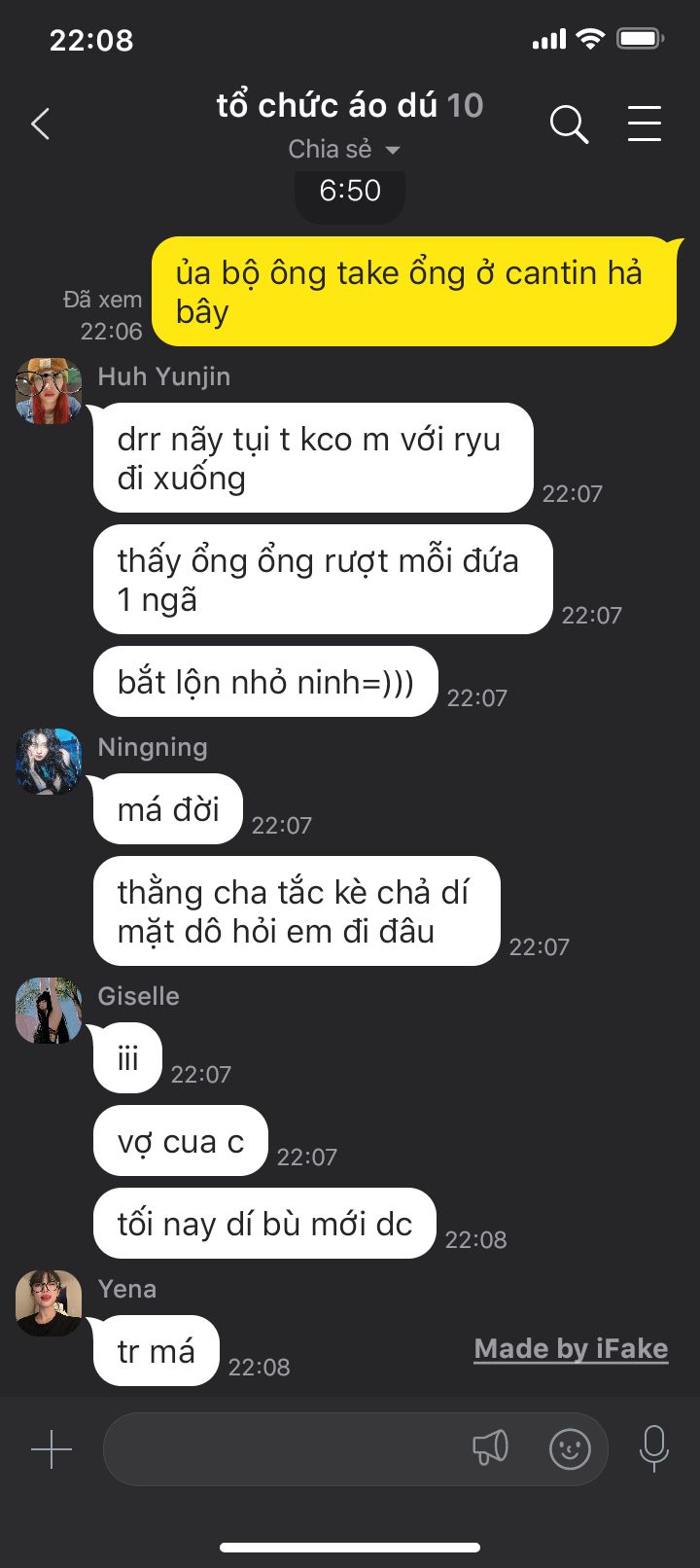Tap the message tối nay dí bù
700x1568 pixels.
(264, 1224)
